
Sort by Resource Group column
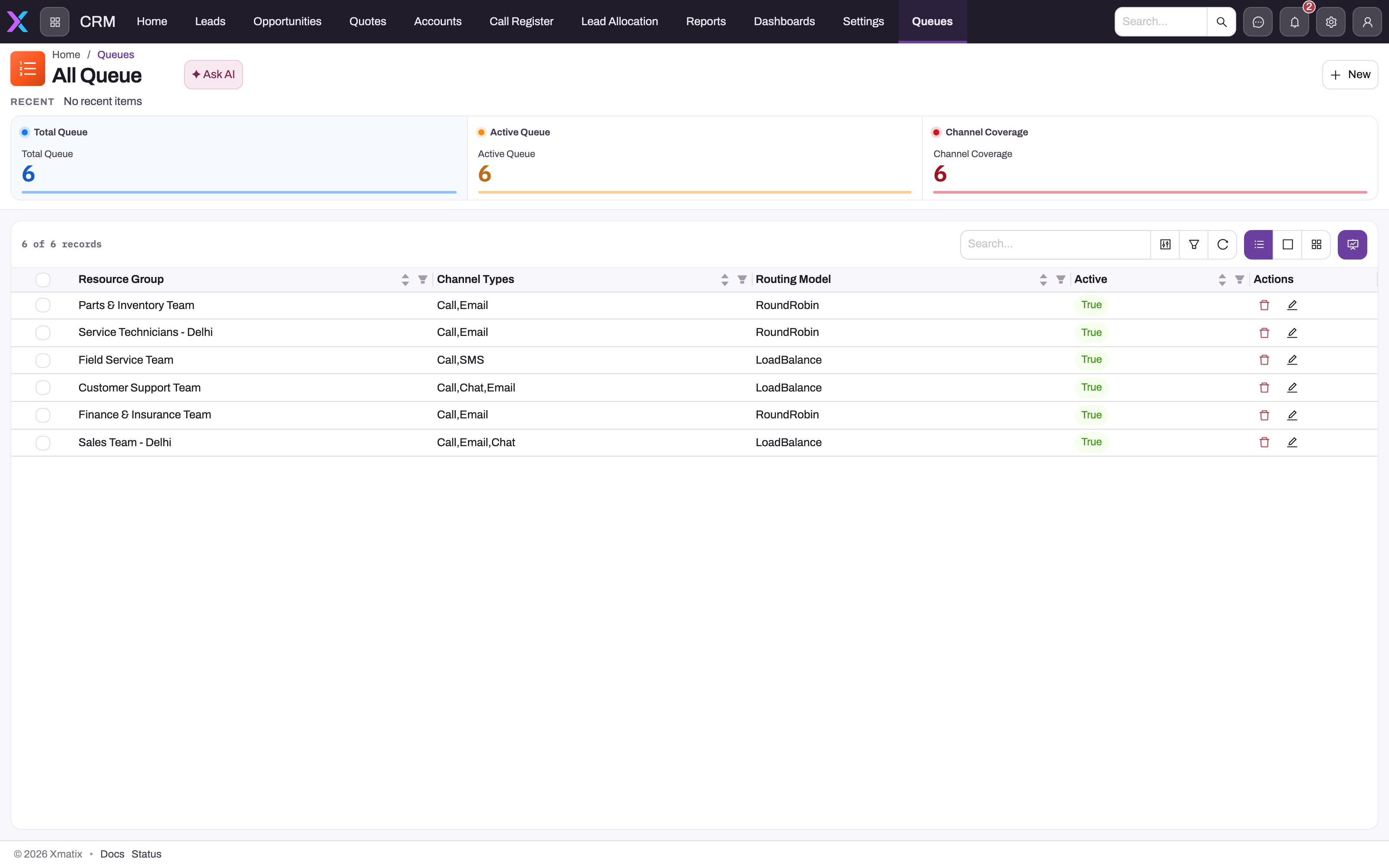point(405,279)
